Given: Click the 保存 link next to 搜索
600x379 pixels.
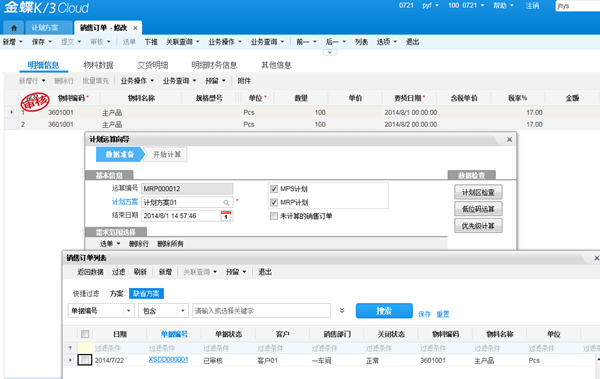Looking at the screenshot, I should pyautogui.click(x=424, y=314).
